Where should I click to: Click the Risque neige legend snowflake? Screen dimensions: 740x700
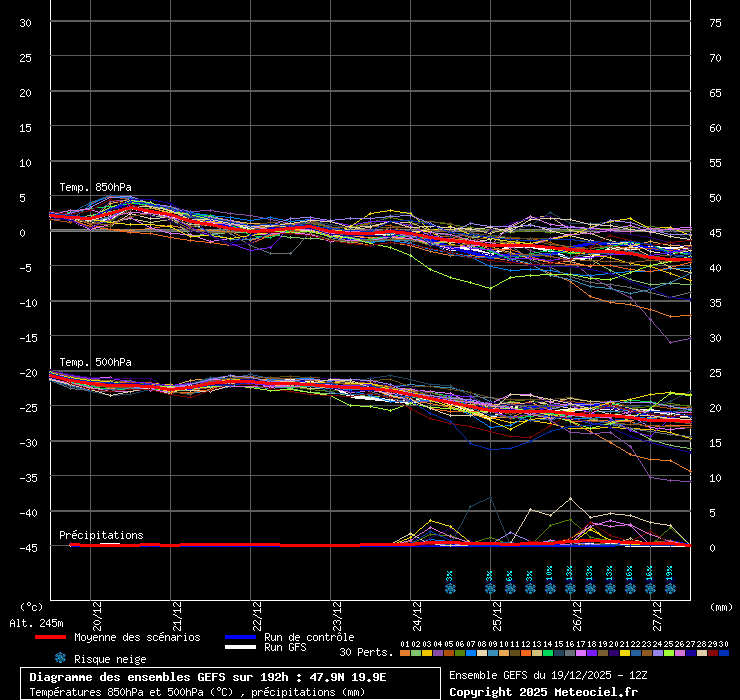pyautogui.click(x=60, y=658)
